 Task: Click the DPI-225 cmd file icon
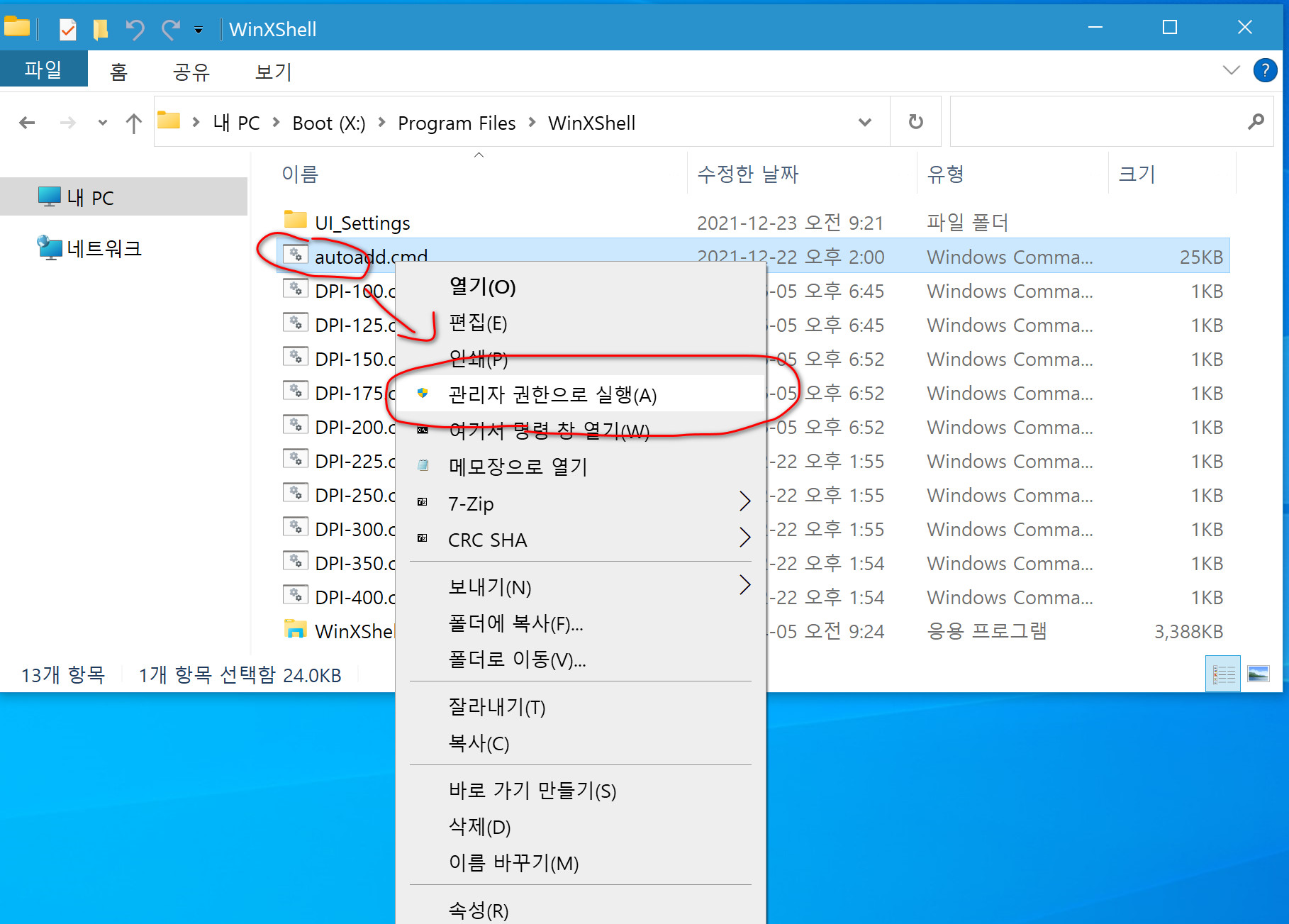295,460
